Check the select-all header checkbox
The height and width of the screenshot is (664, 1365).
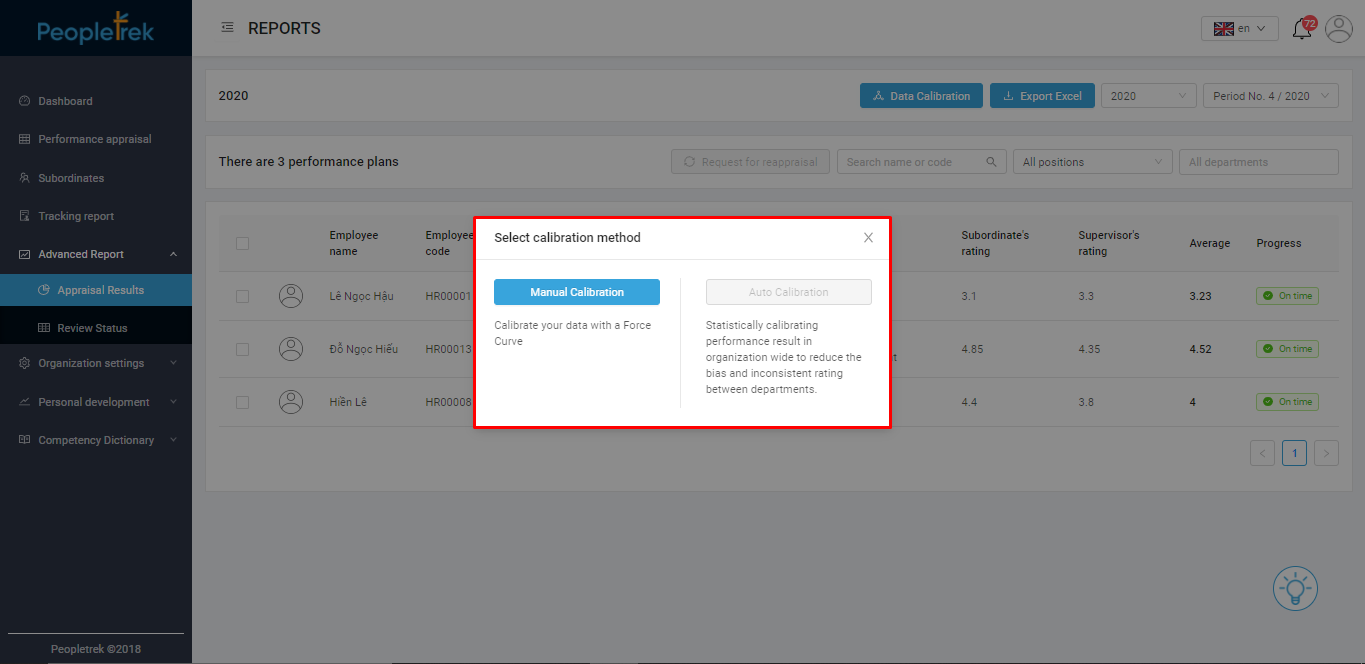[x=242, y=243]
